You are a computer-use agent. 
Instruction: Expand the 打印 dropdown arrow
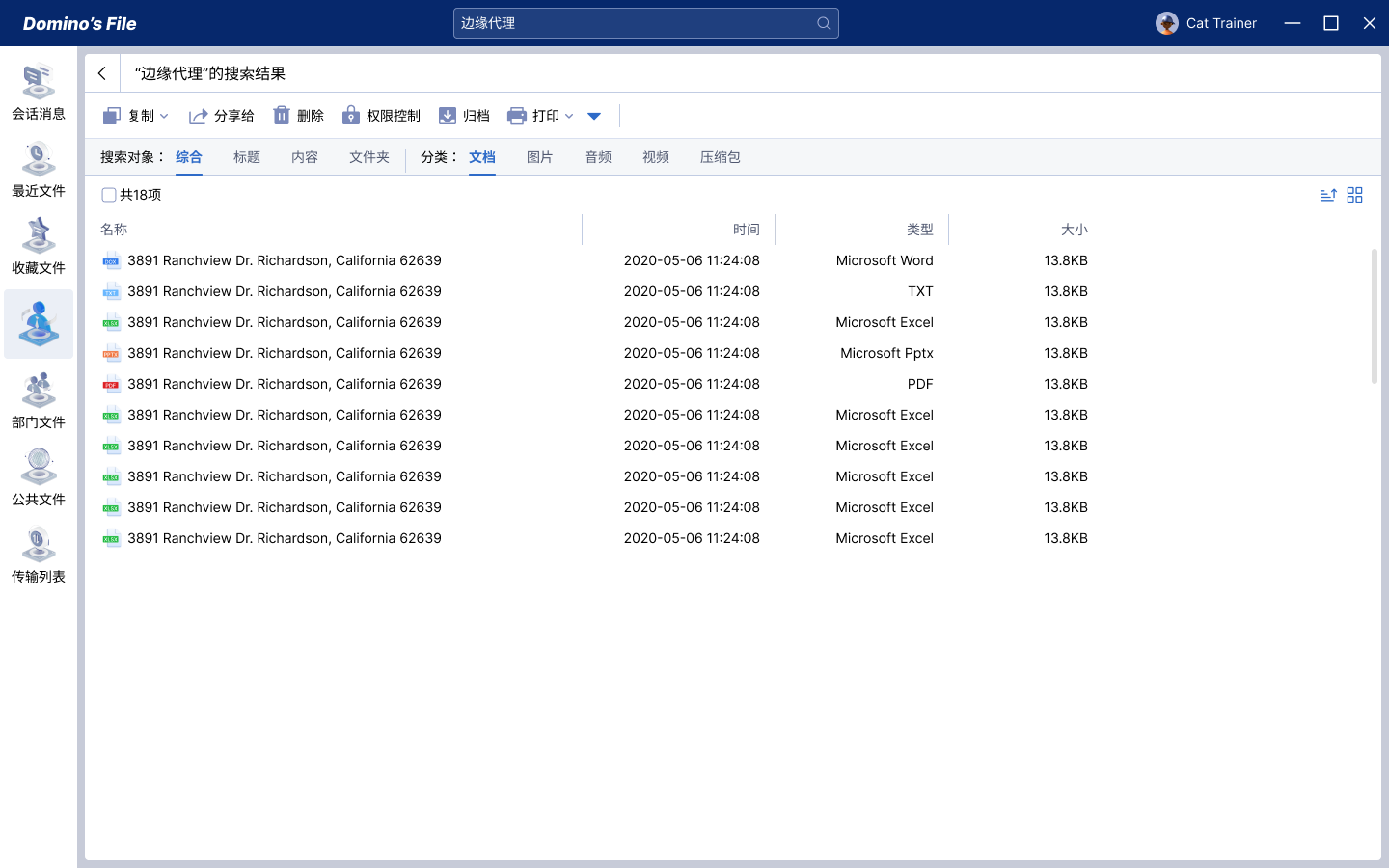click(569, 116)
